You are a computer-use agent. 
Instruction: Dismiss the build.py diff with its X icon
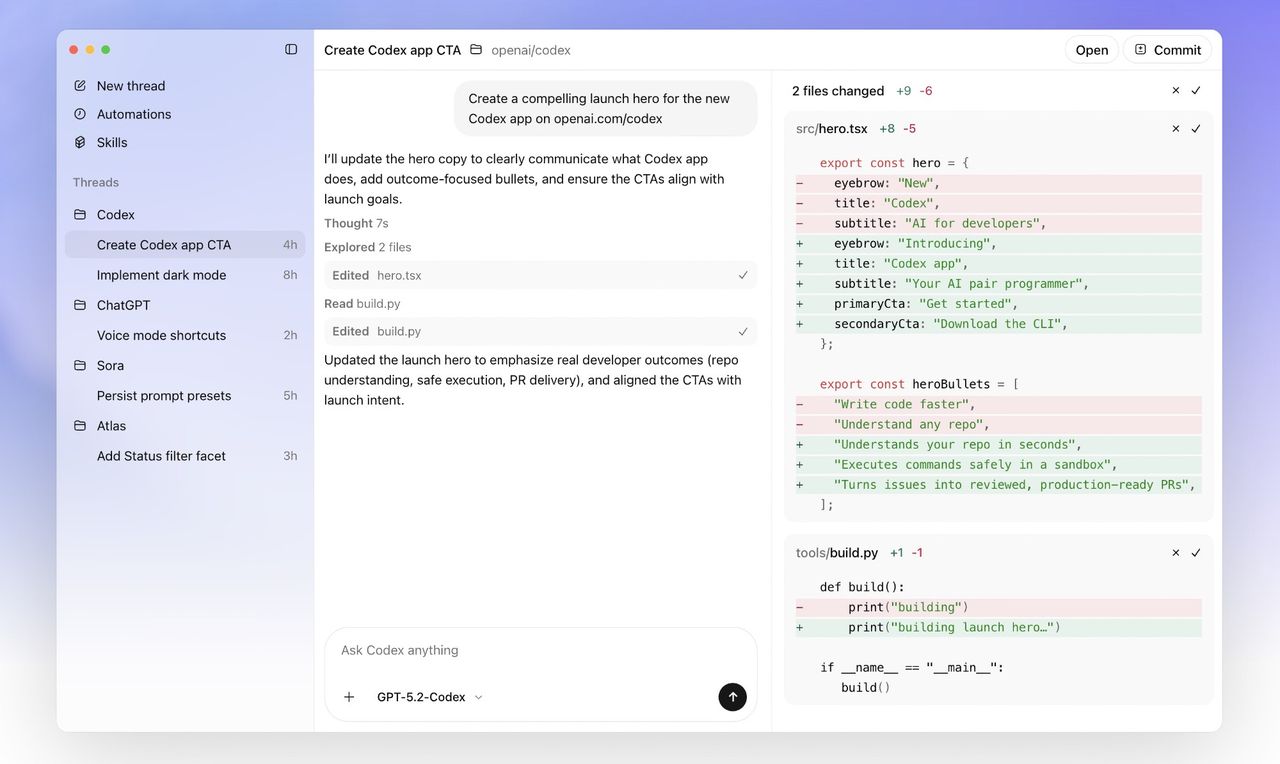1175,552
